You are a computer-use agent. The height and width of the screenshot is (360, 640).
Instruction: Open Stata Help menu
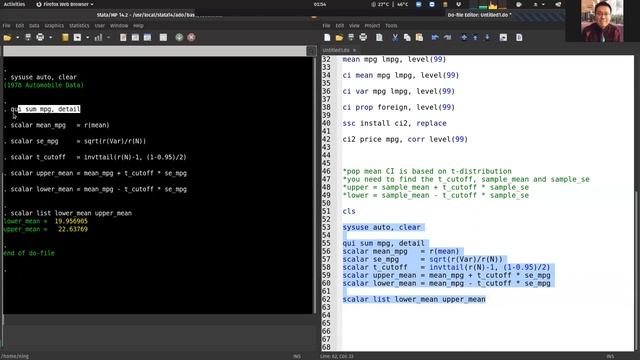(138, 26)
